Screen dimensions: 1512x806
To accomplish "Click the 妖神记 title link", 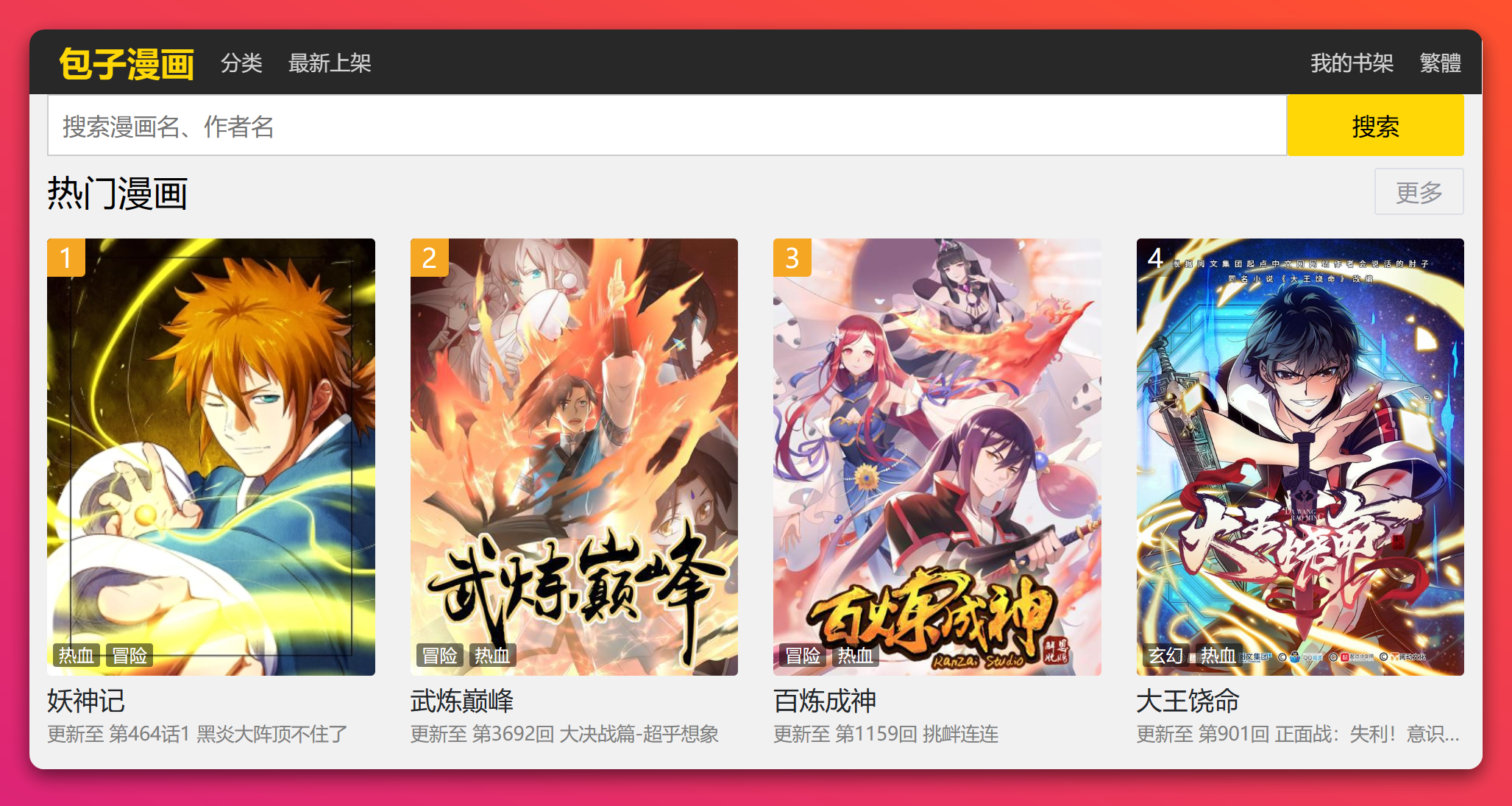I will click(x=86, y=701).
